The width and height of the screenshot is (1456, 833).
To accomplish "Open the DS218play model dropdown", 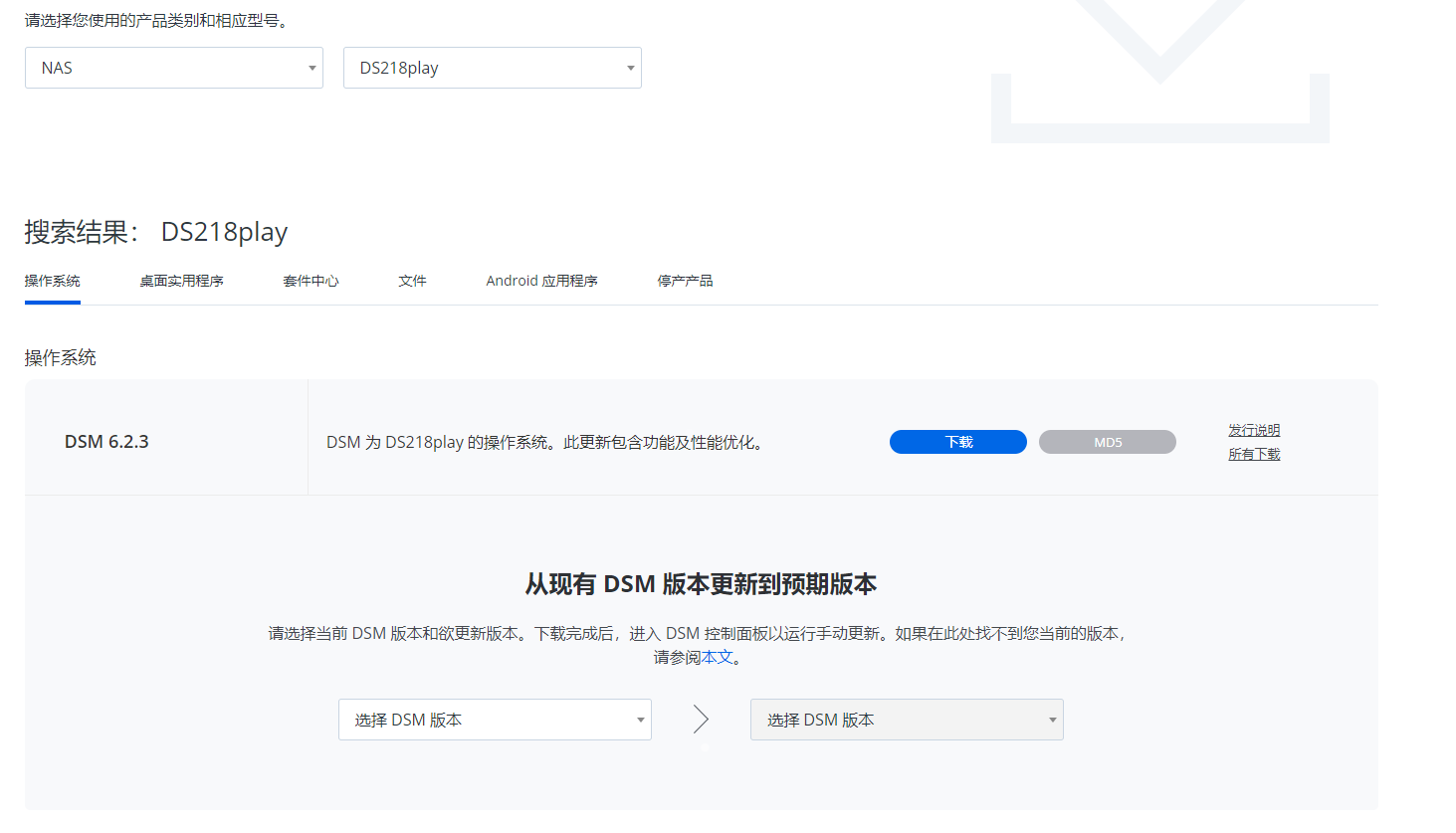I will (x=492, y=68).
